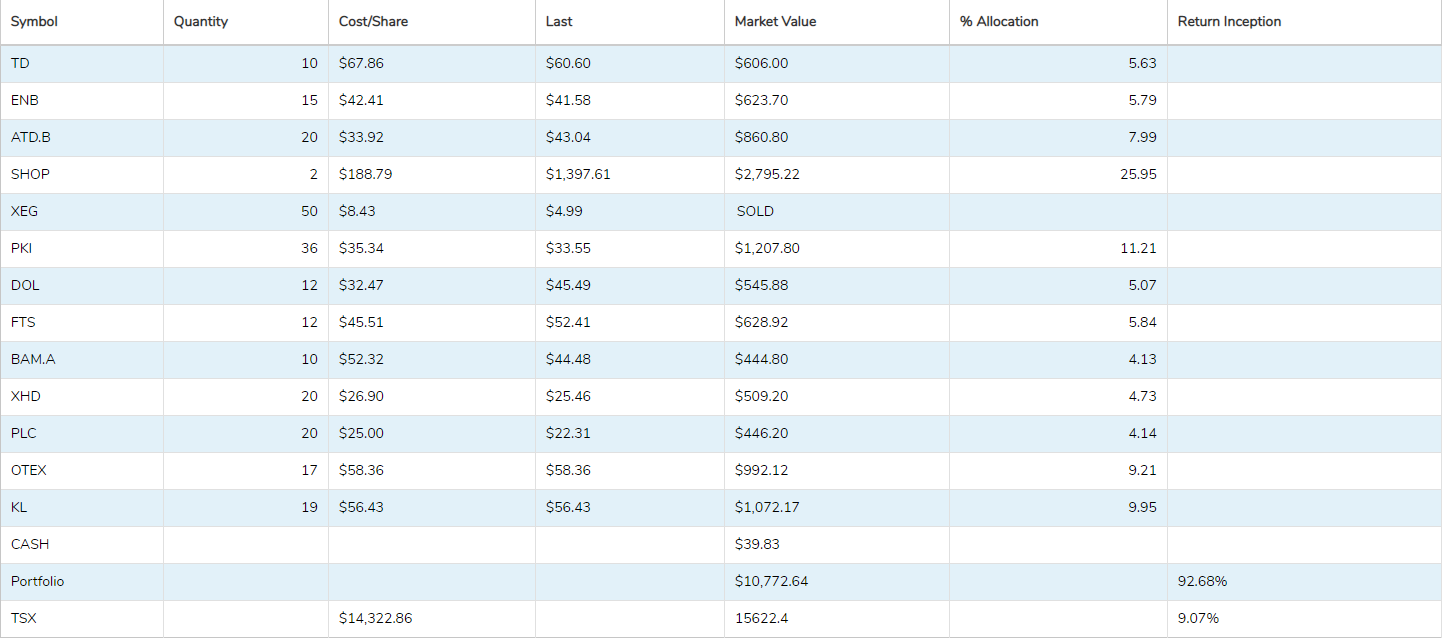Click the Quantity column header

pos(200,22)
